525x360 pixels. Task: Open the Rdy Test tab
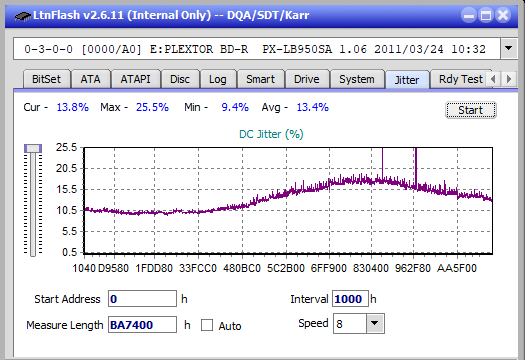(x=460, y=79)
